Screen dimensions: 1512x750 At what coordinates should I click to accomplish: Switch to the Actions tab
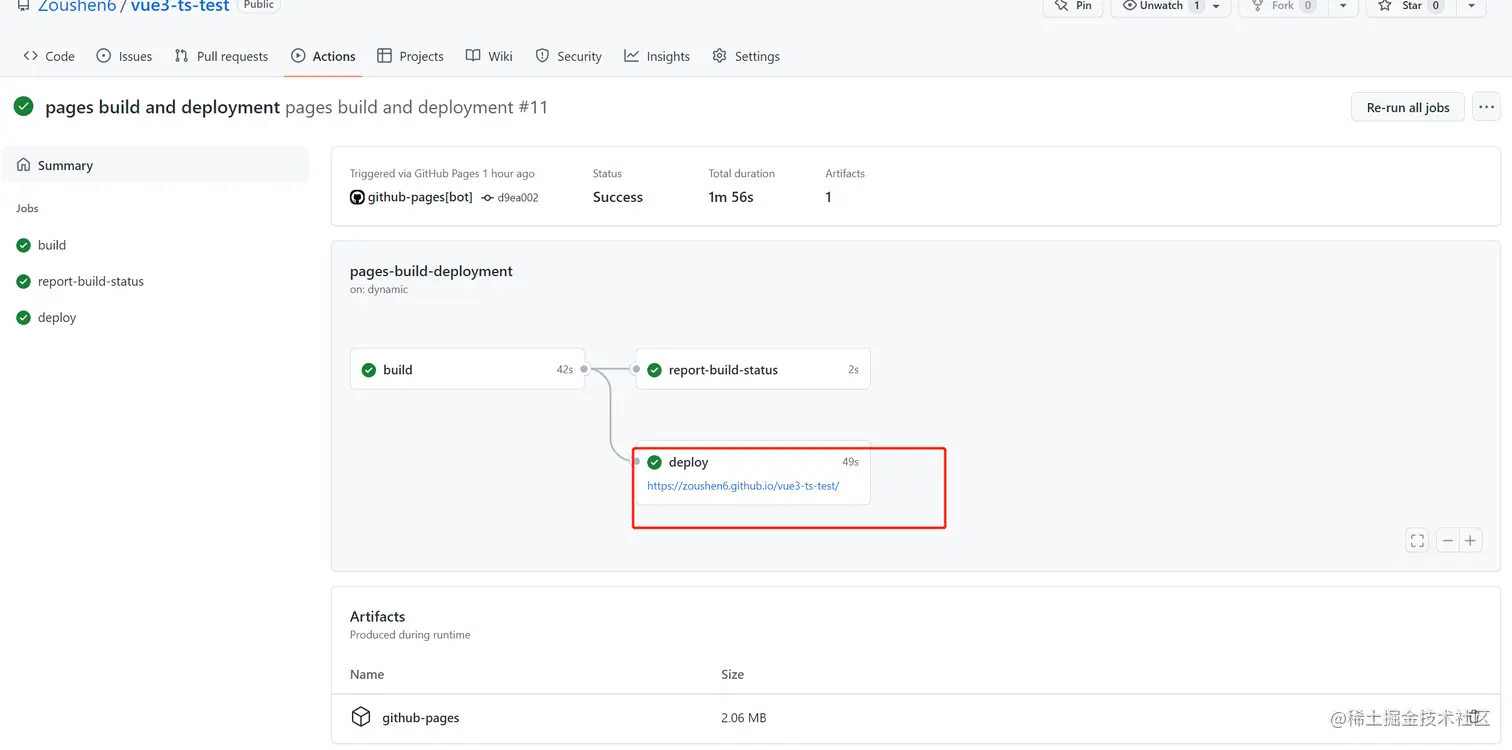click(323, 56)
